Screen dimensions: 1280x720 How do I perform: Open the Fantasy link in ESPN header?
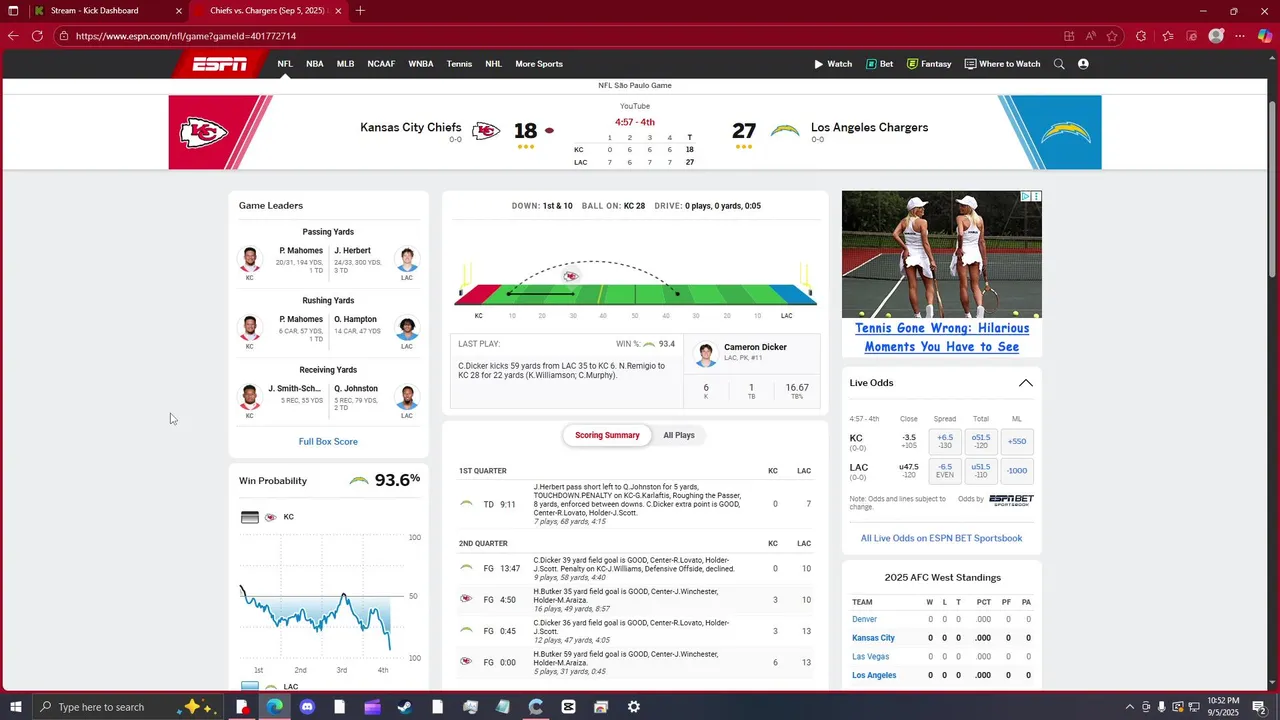tap(929, 64)
